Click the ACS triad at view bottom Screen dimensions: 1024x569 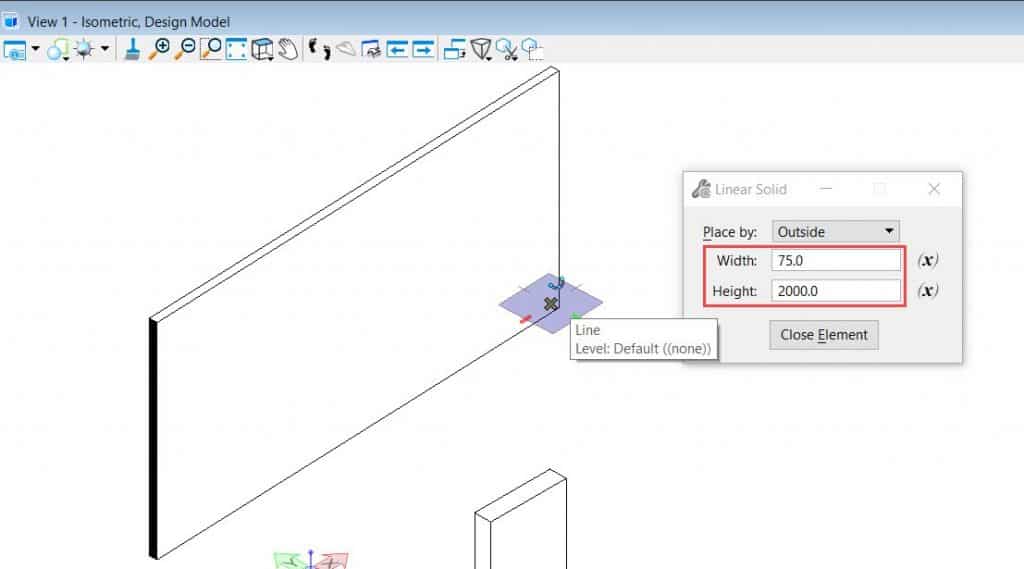pyautogui.click(x=311, y=560)
